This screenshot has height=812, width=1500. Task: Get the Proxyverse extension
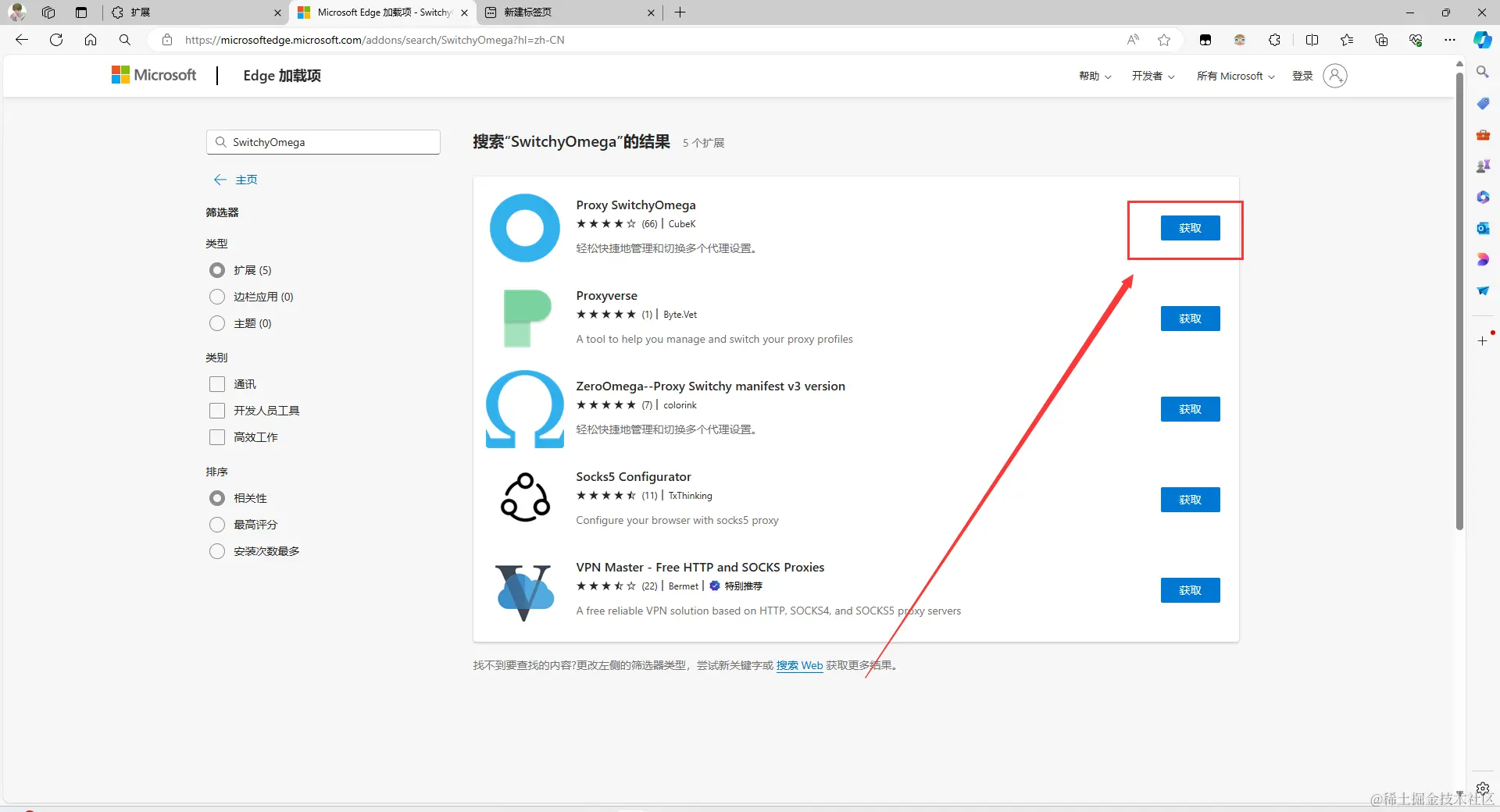tap(1190, 319)
